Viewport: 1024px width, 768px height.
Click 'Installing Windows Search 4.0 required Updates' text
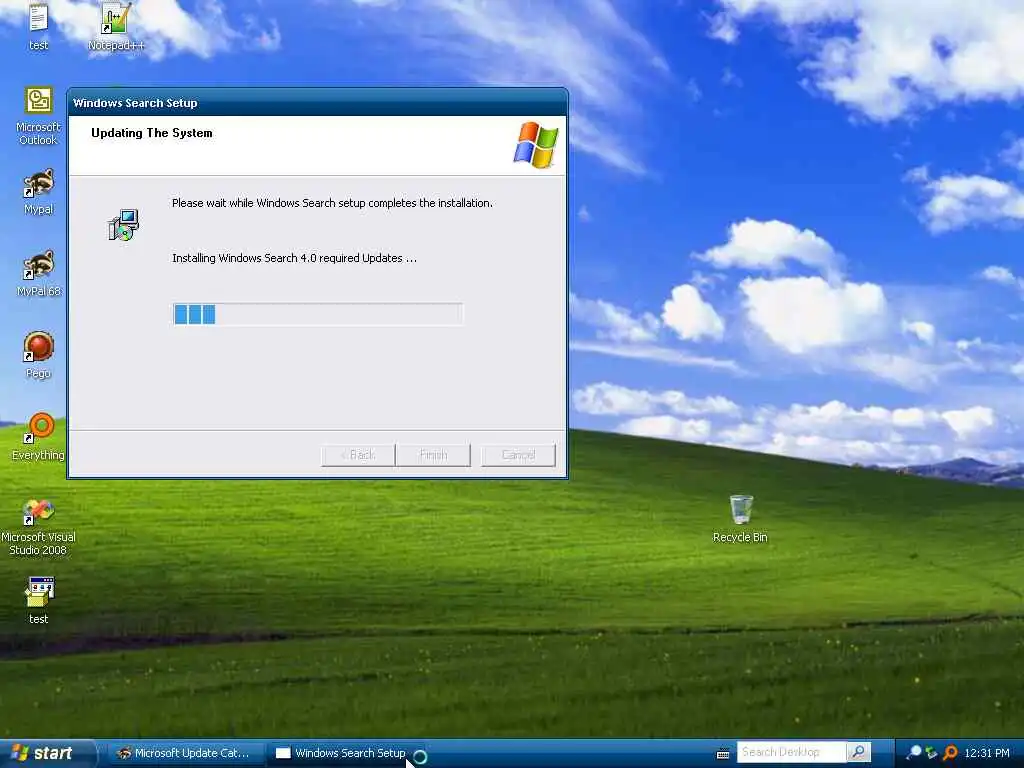295,258
